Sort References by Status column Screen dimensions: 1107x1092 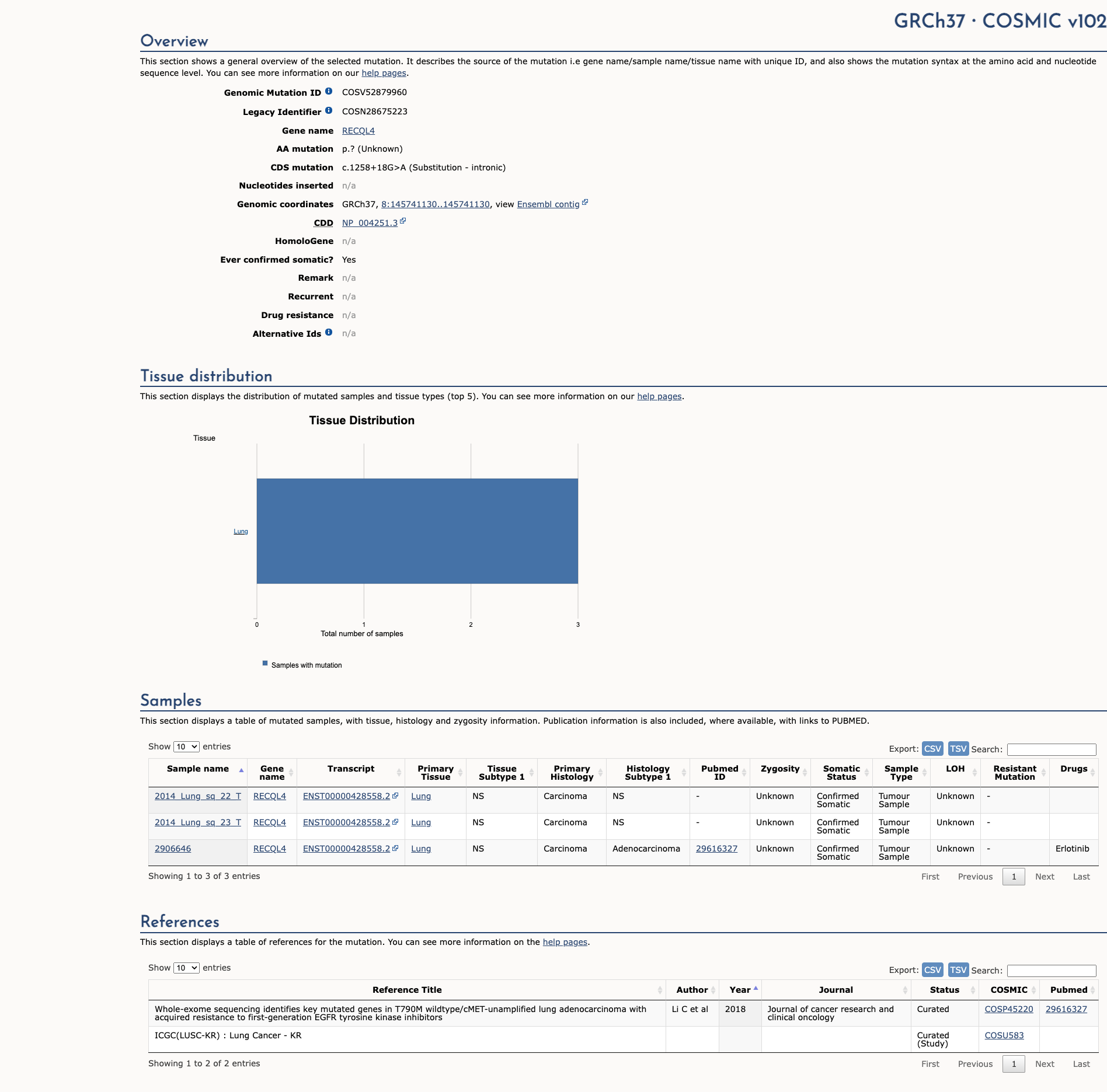(945, 990)
